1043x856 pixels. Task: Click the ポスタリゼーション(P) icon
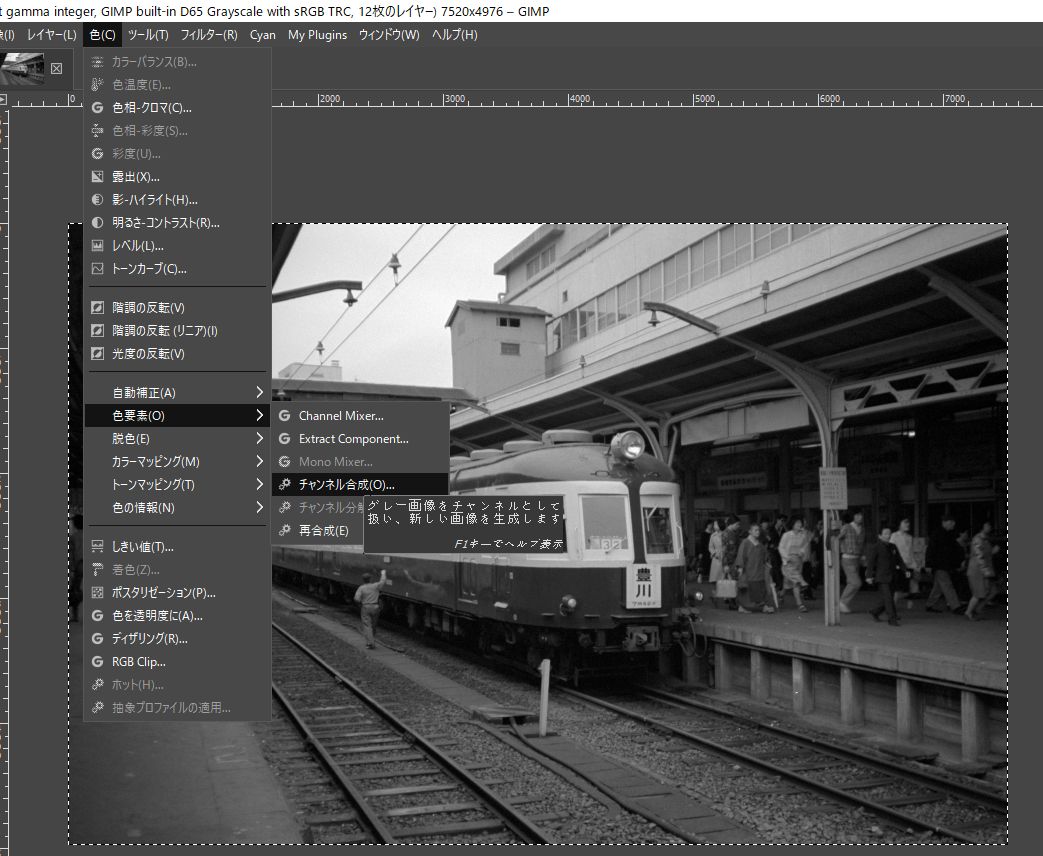(97, 593)
